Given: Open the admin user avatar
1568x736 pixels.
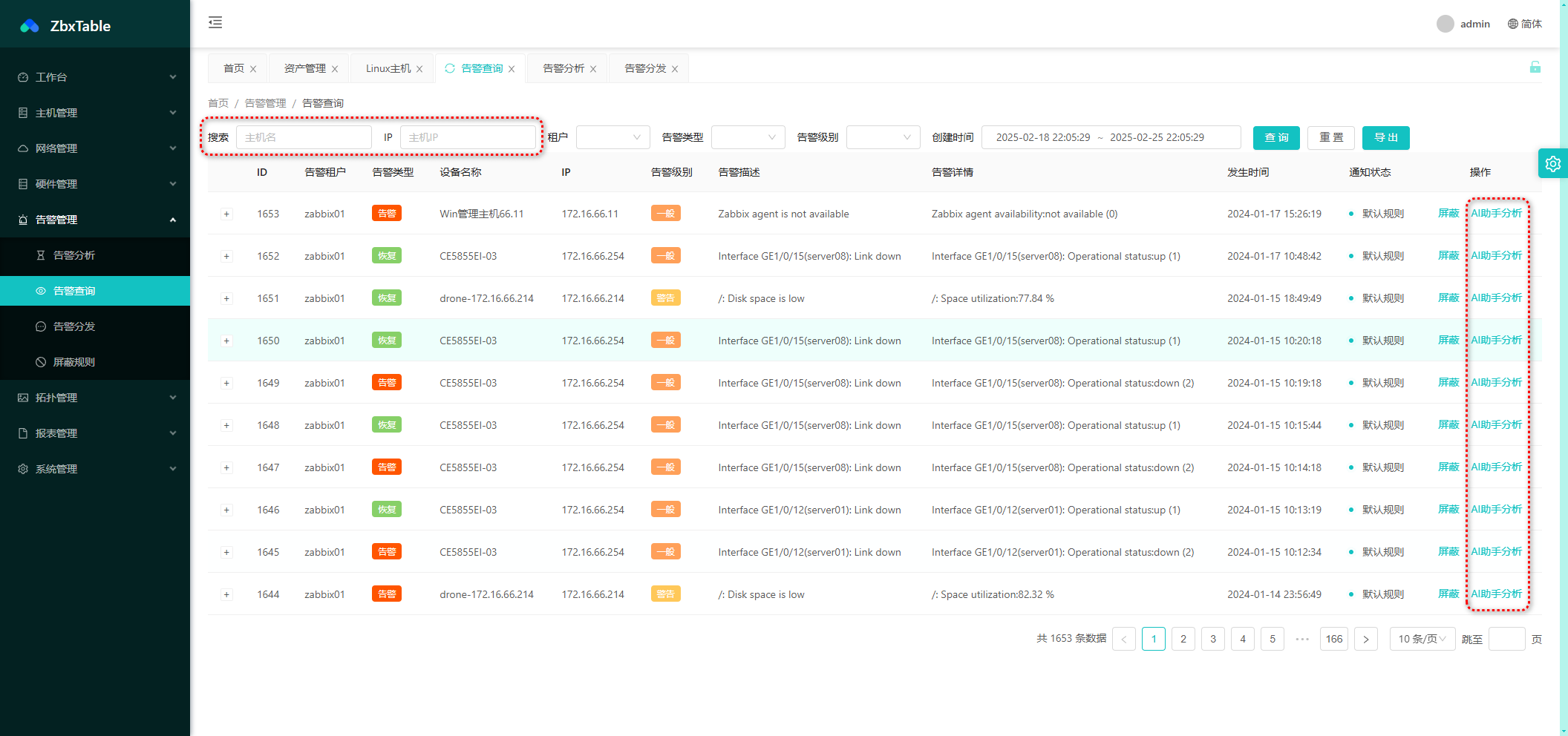Looking at the screenshot, I should 1445,24.
